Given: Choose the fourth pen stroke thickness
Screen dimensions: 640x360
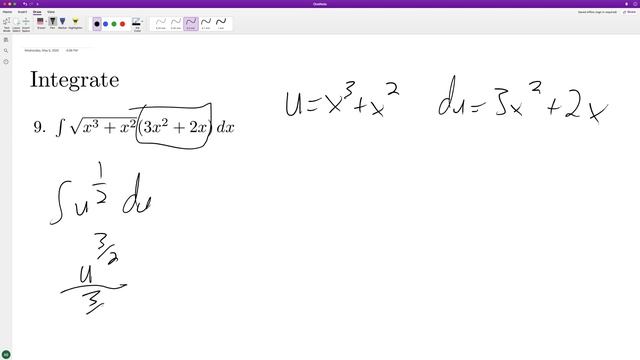Looking at the screenshot, I should point(206,24).
